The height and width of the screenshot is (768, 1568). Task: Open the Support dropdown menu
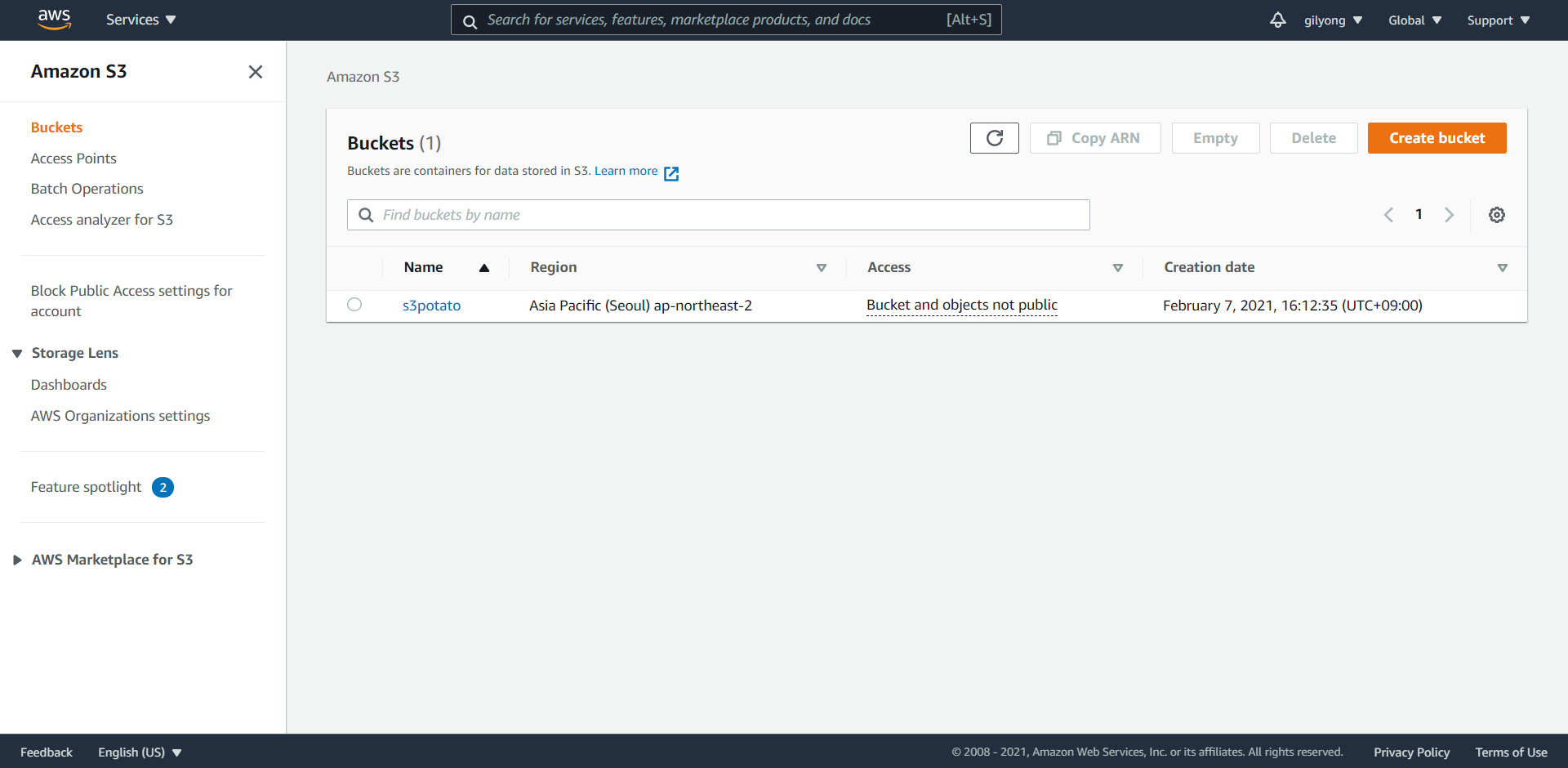pos(1498,20)
